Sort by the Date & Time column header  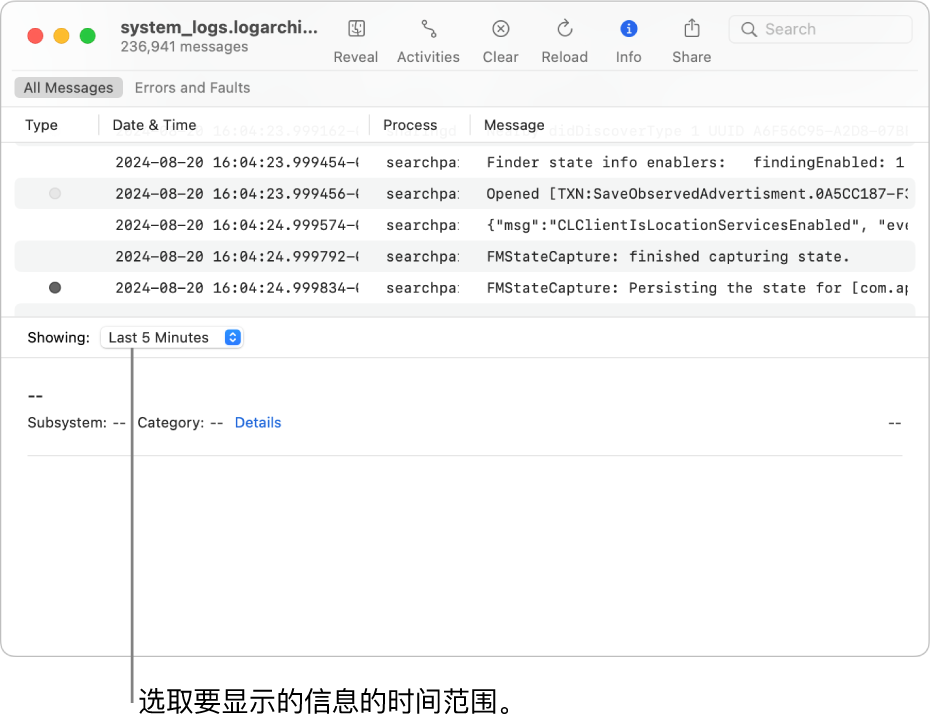154,125
